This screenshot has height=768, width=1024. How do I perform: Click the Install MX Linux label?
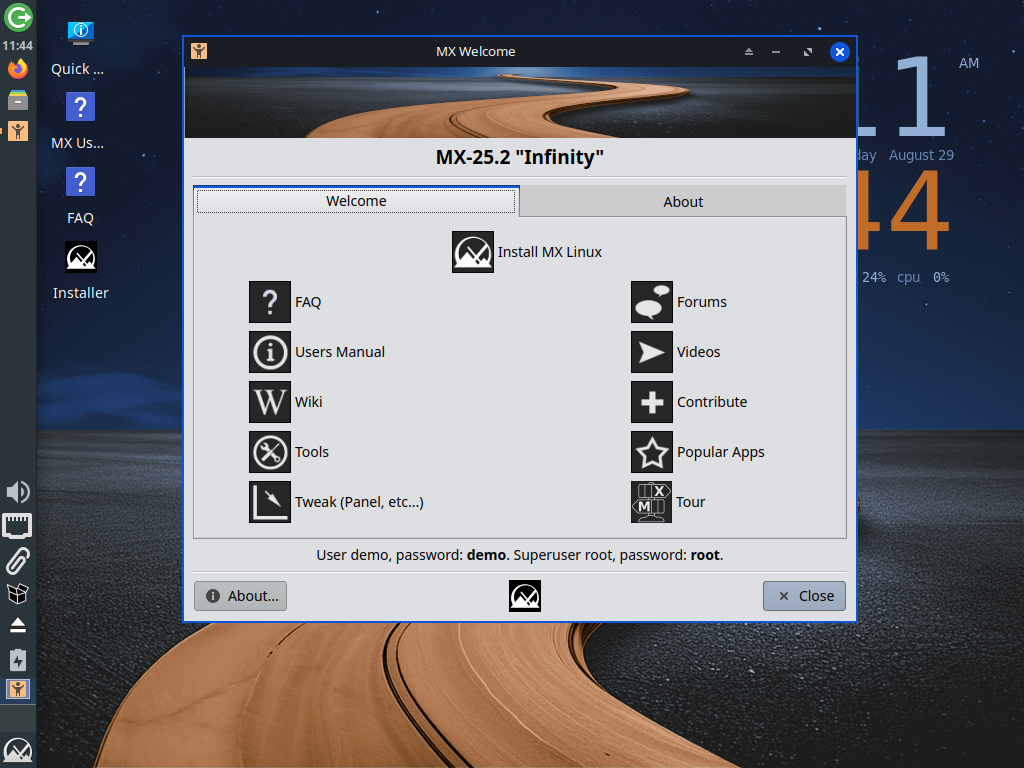550,251
